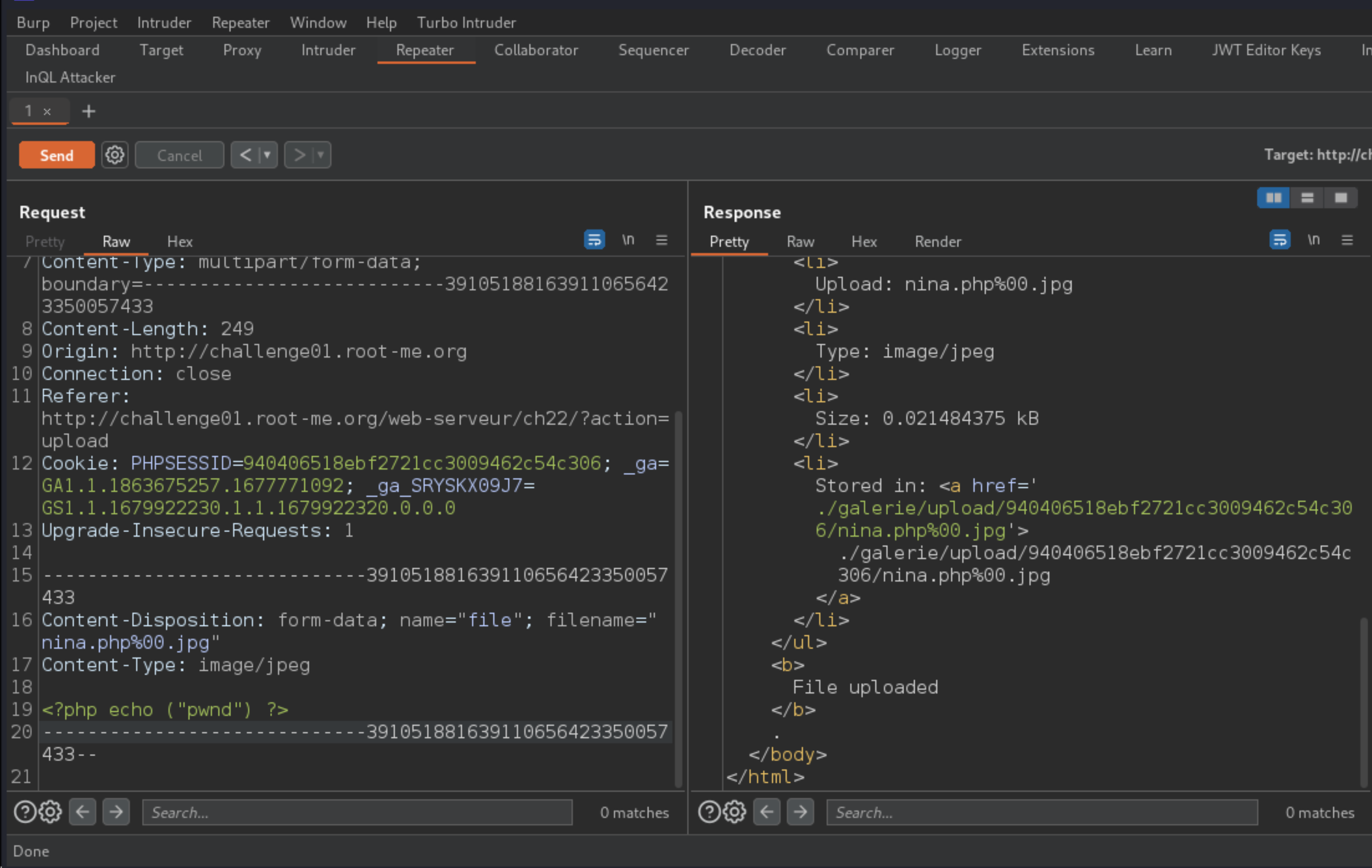Screen dimensions: 1372x868
Task: Select top-bottom split layout view
Action: point(1307,198)
